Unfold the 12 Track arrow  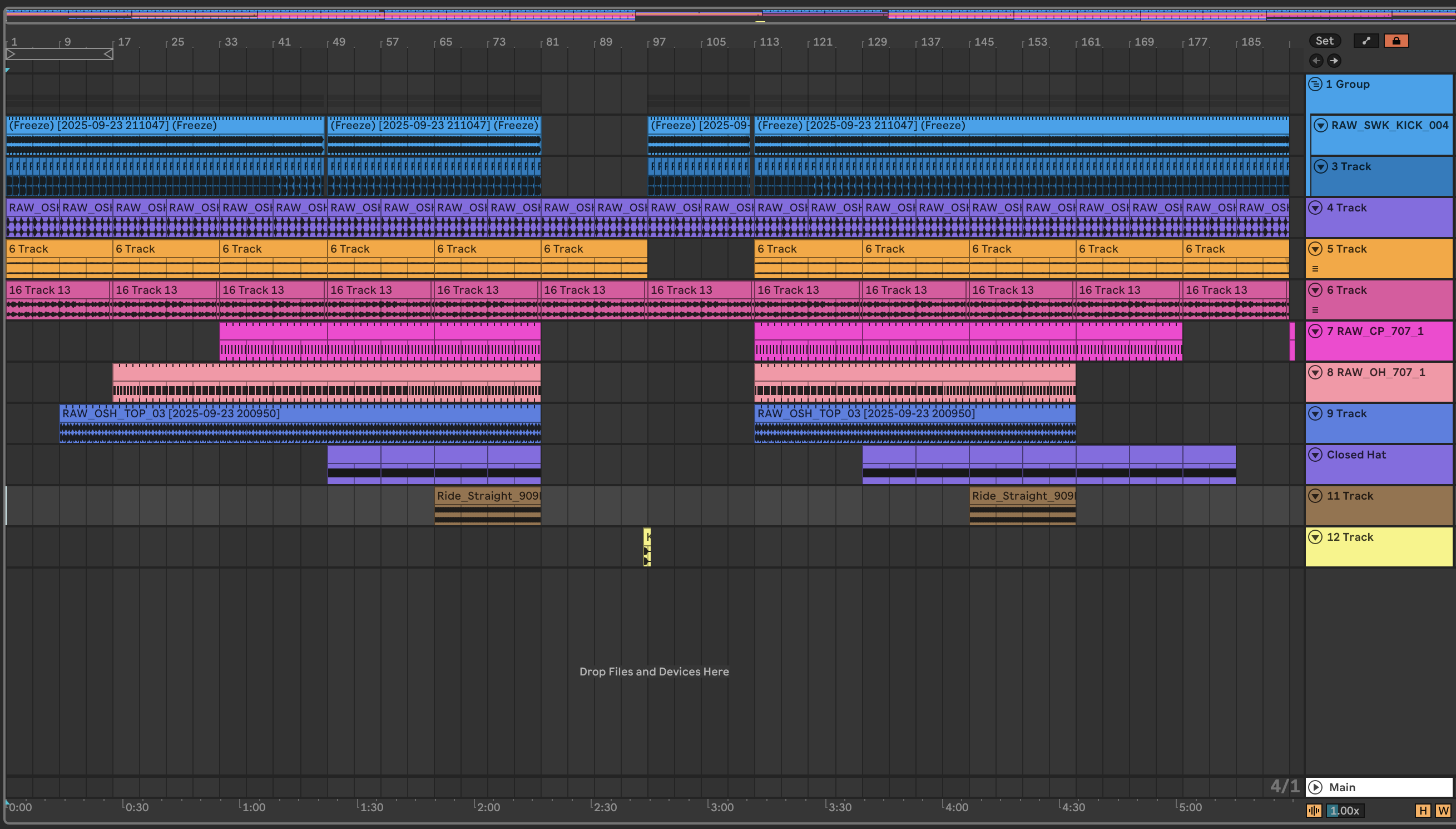coord(1315,537)
